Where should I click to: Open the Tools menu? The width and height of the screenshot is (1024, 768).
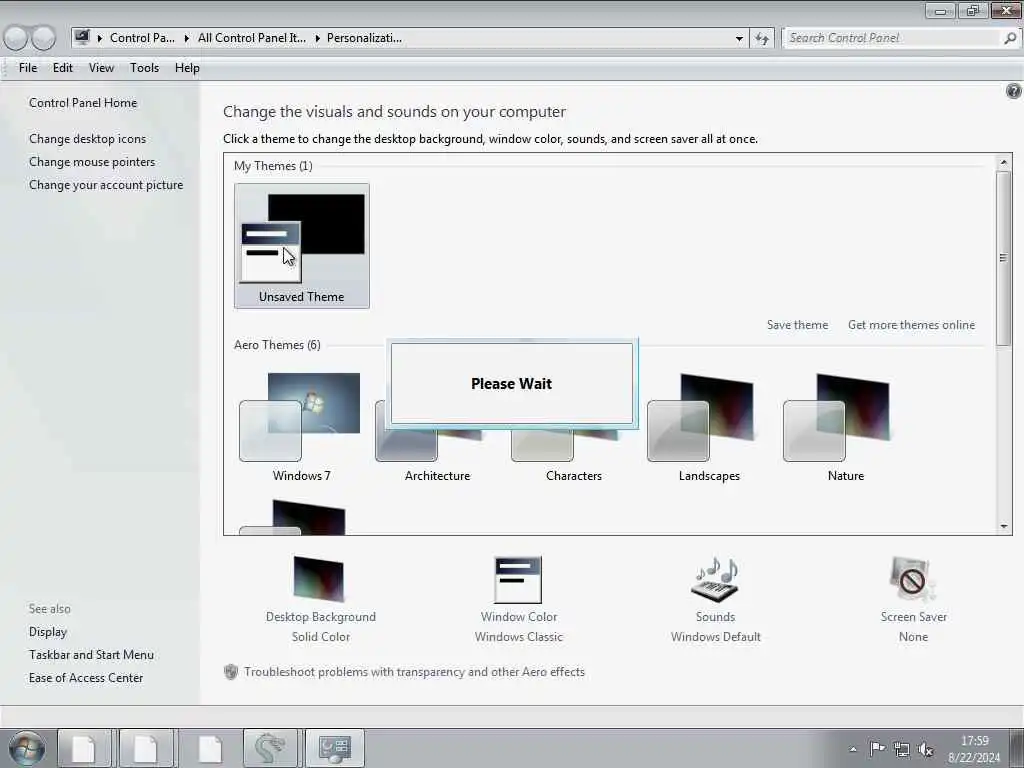click(x=144, y=68)
